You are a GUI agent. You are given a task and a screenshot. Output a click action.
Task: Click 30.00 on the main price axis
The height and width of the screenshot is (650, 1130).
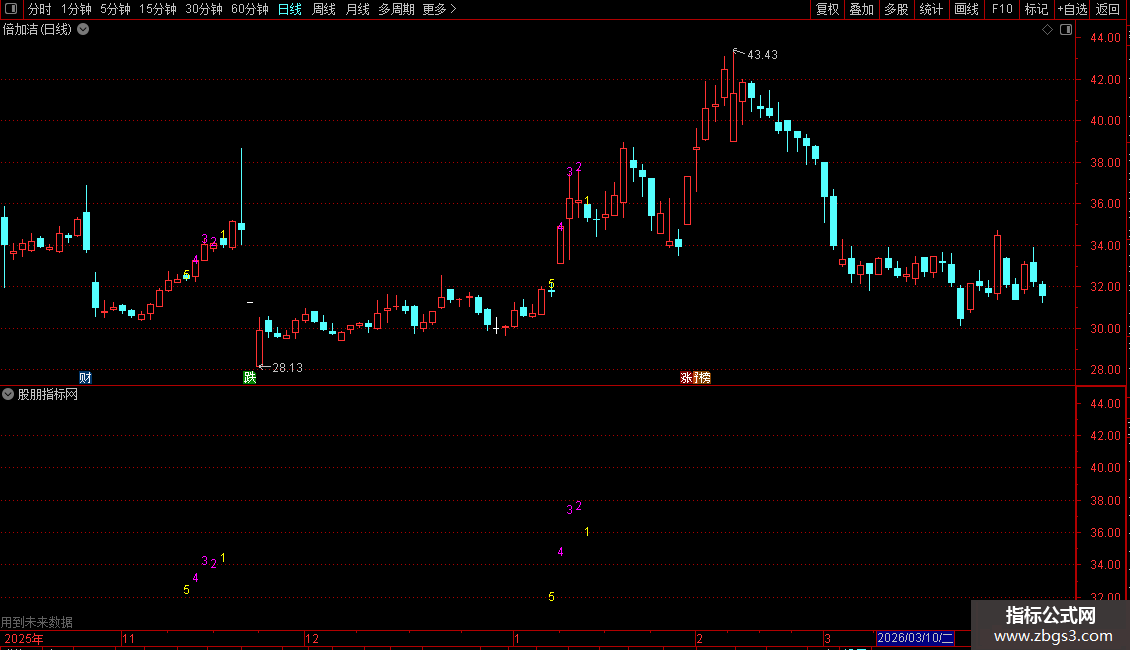[x=1105, y=329]
